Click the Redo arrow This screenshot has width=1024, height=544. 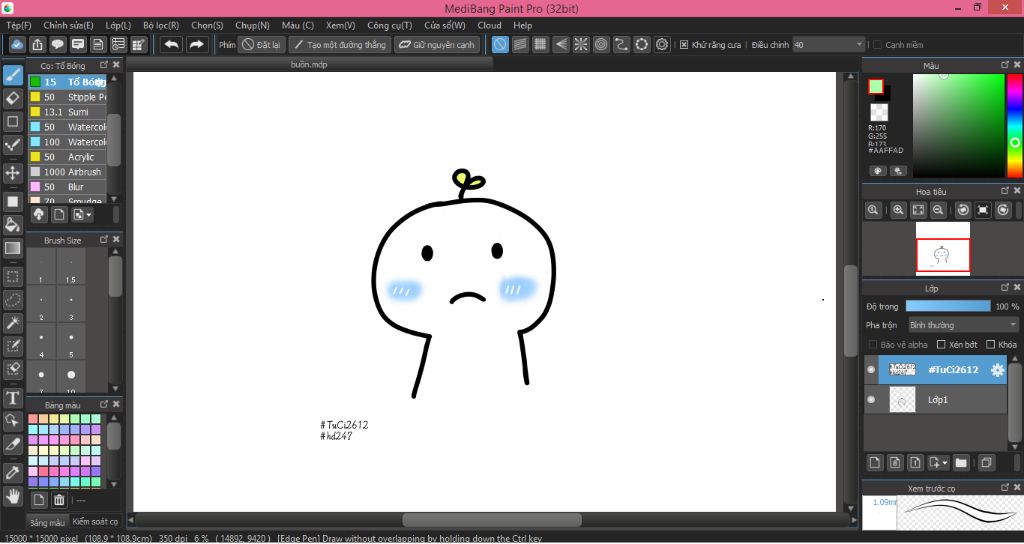tap(196, 44)
